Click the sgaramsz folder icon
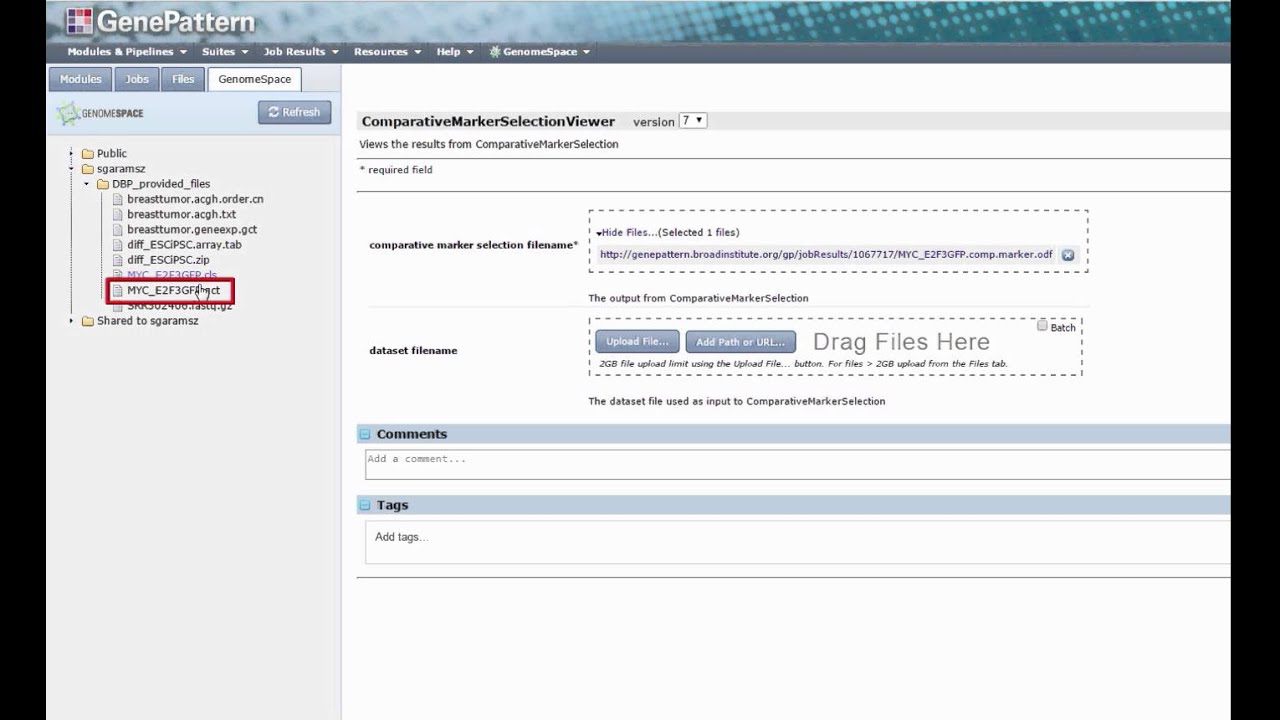 [88, 169]
